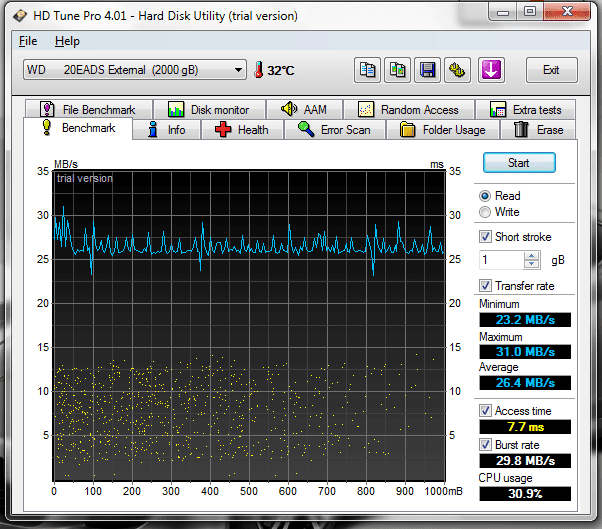
Task: Open the Health tab with red cross icon
Action: pos(240,130)
